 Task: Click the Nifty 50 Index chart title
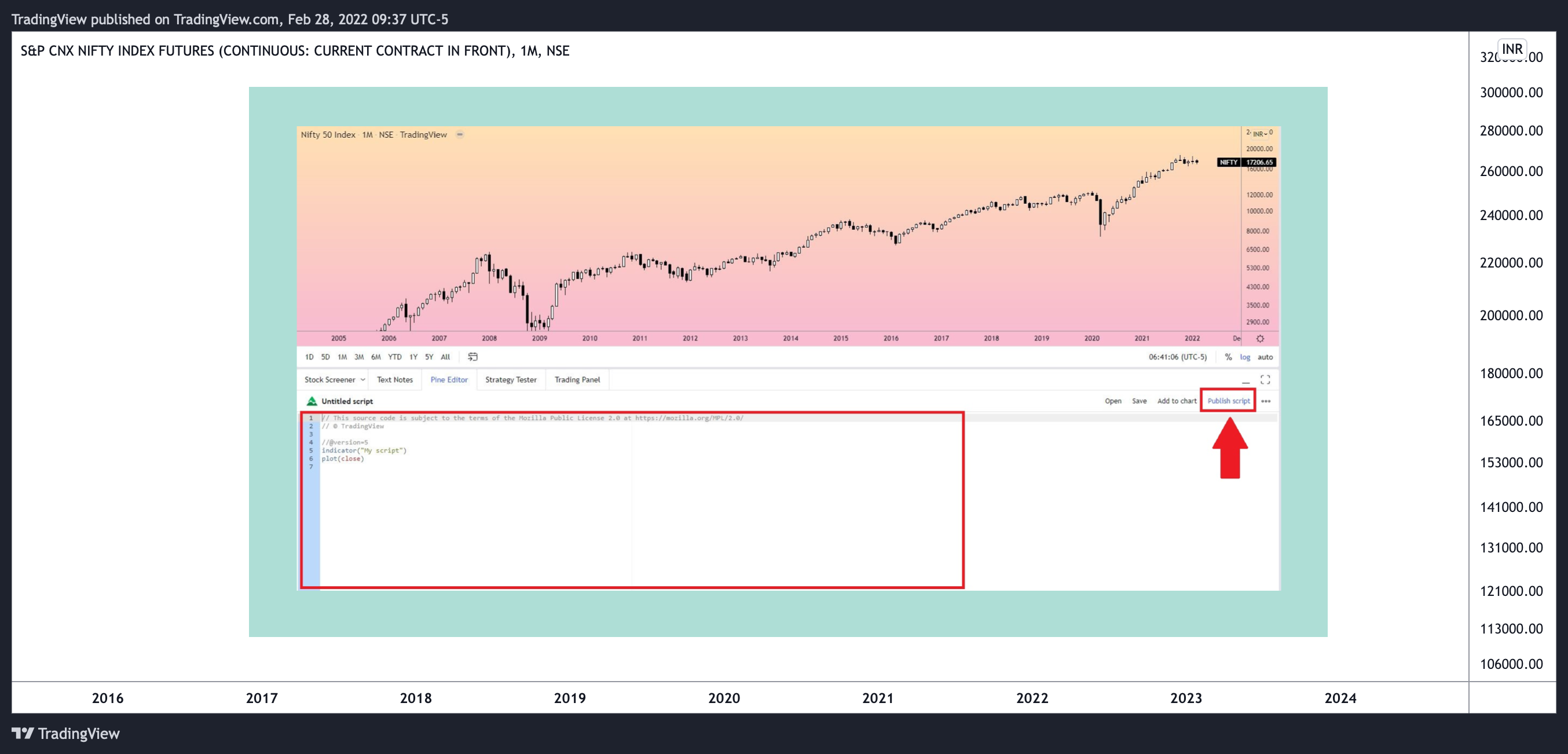click(373, 134)
